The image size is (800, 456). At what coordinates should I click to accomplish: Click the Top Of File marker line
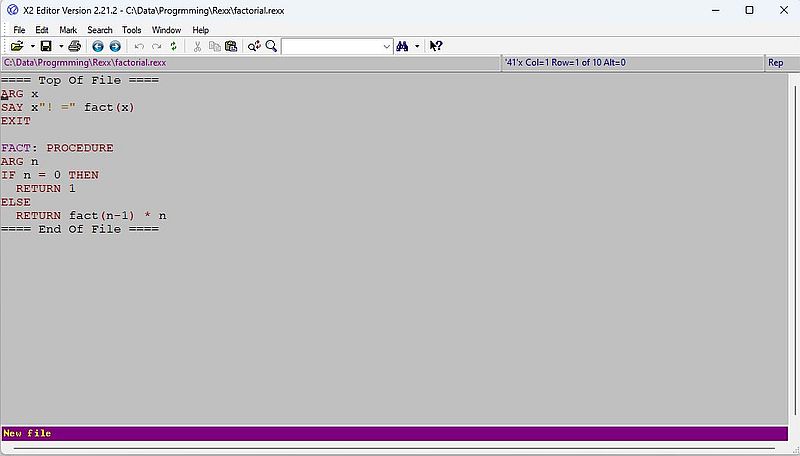80,81
